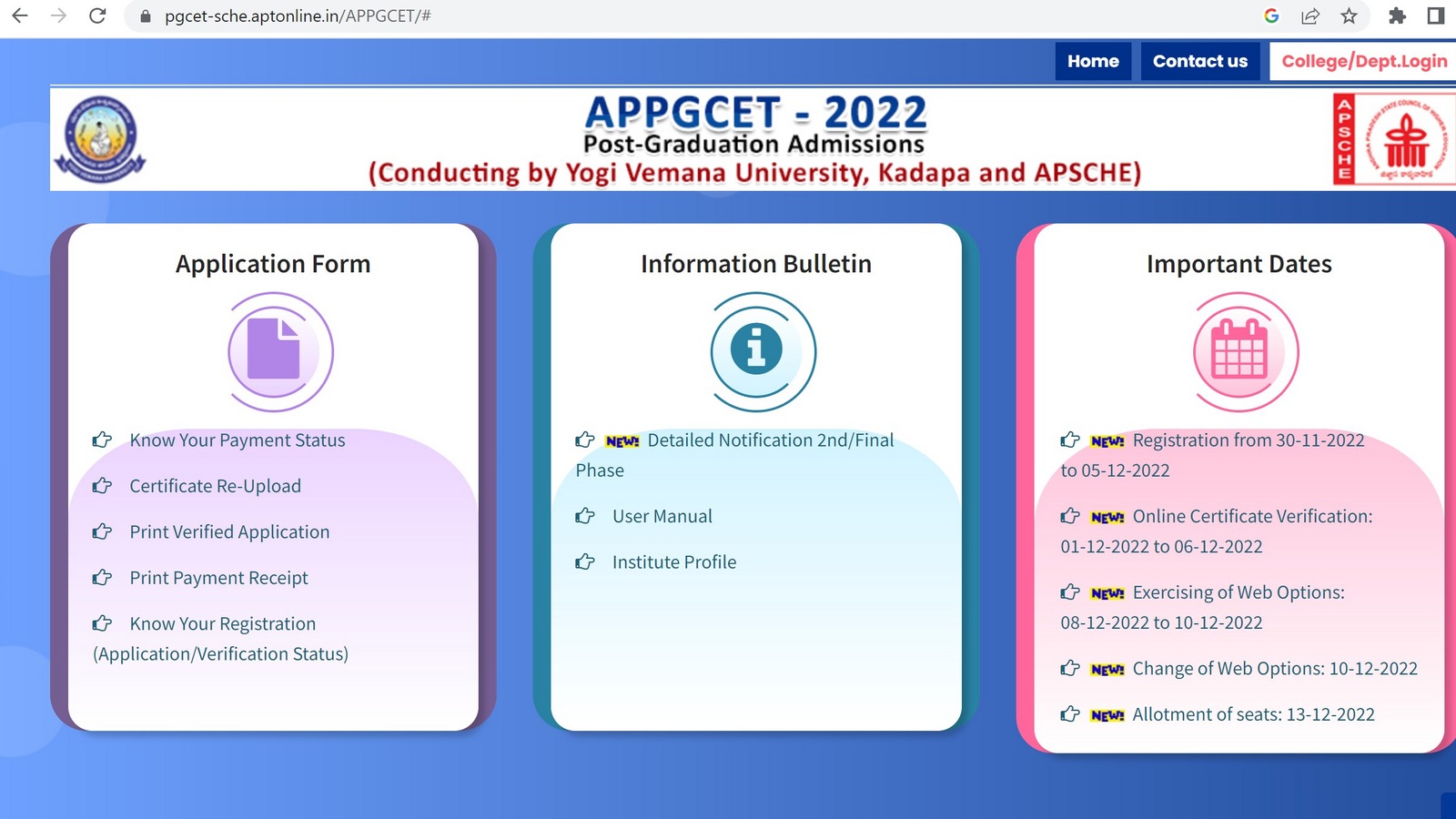
Task: Click NEW badge beside Online Certificate Verification
Action: [x=1107, y=518]
